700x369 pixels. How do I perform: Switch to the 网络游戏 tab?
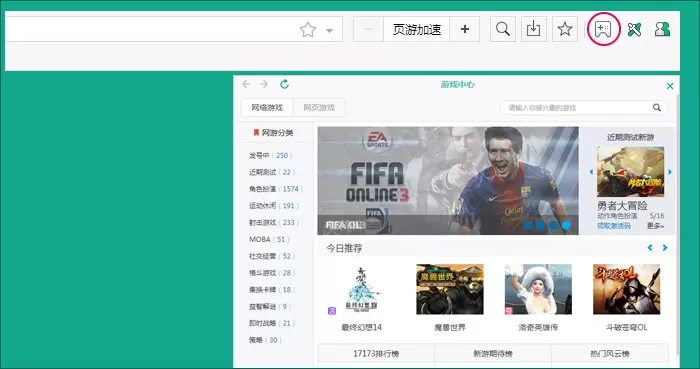[x=267, y=108]
